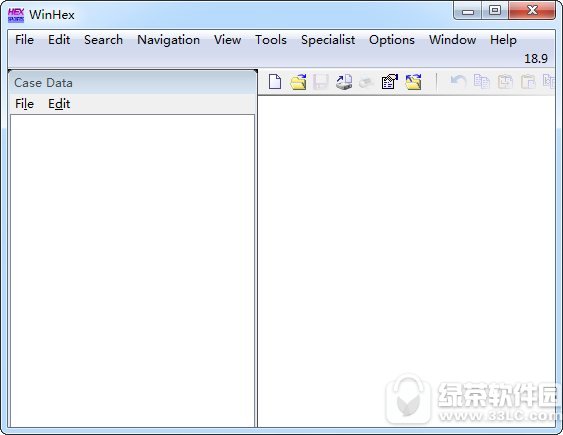The height and width of the screenshot is (435, 563).
Task: Open the Specialist menu
Action: (x=328, y=40)
